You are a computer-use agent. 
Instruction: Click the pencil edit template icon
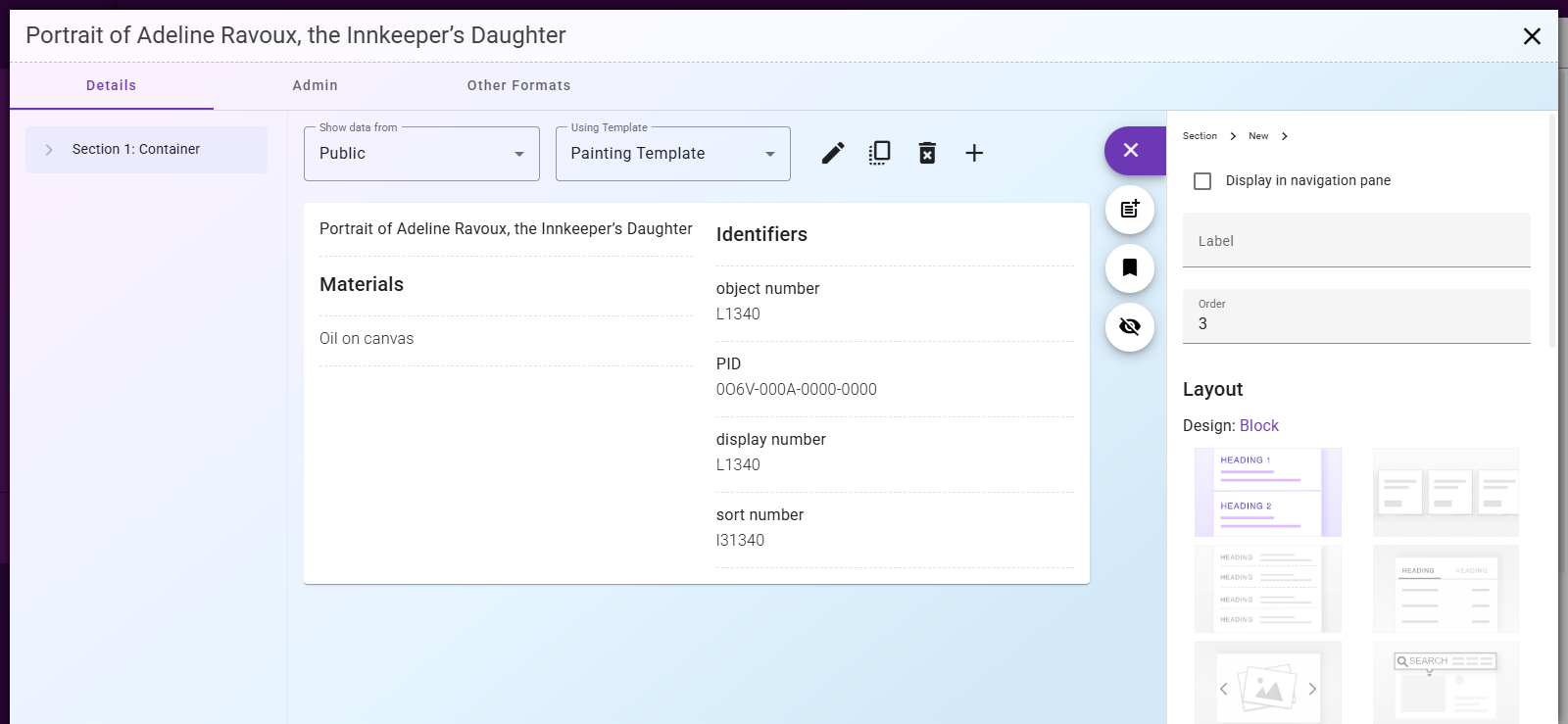[832, 153]
